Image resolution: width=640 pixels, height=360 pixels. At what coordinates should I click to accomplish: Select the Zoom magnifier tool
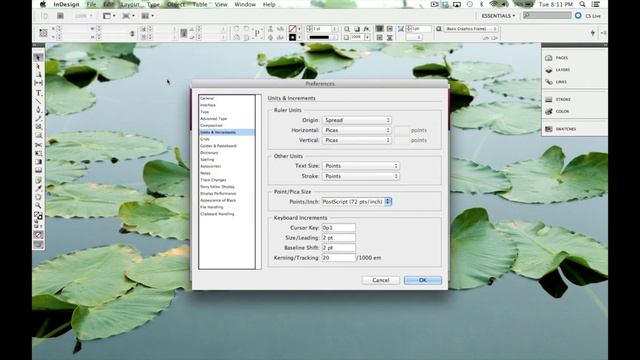pyautogui.click(x=38, y=205)
